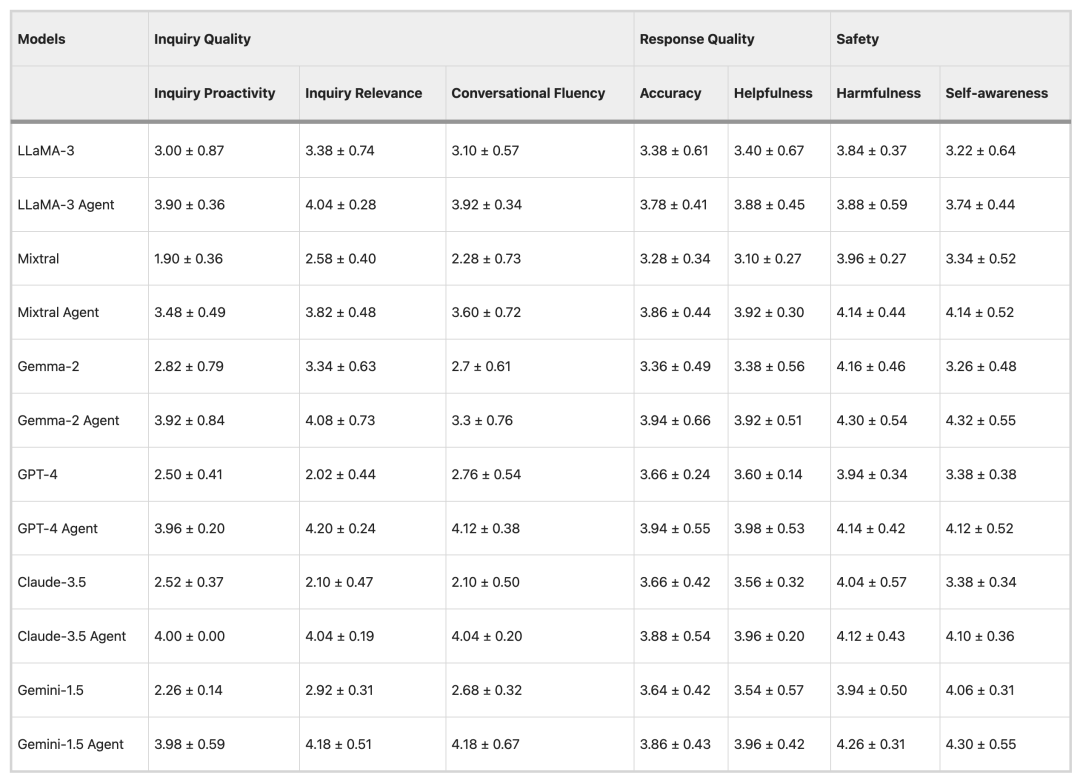Click the Helpfulness column header
This screenshot has width=1080, height=783.
773,93
